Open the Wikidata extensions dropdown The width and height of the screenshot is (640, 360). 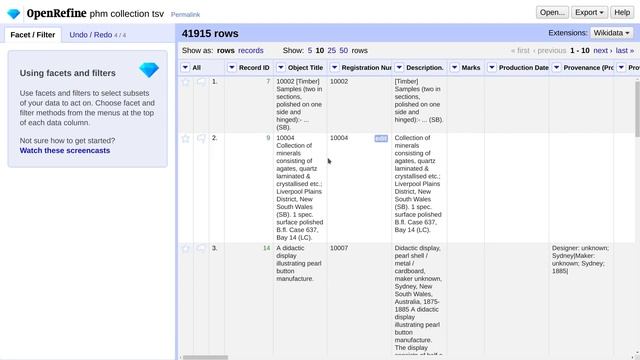tap(611, 33)
